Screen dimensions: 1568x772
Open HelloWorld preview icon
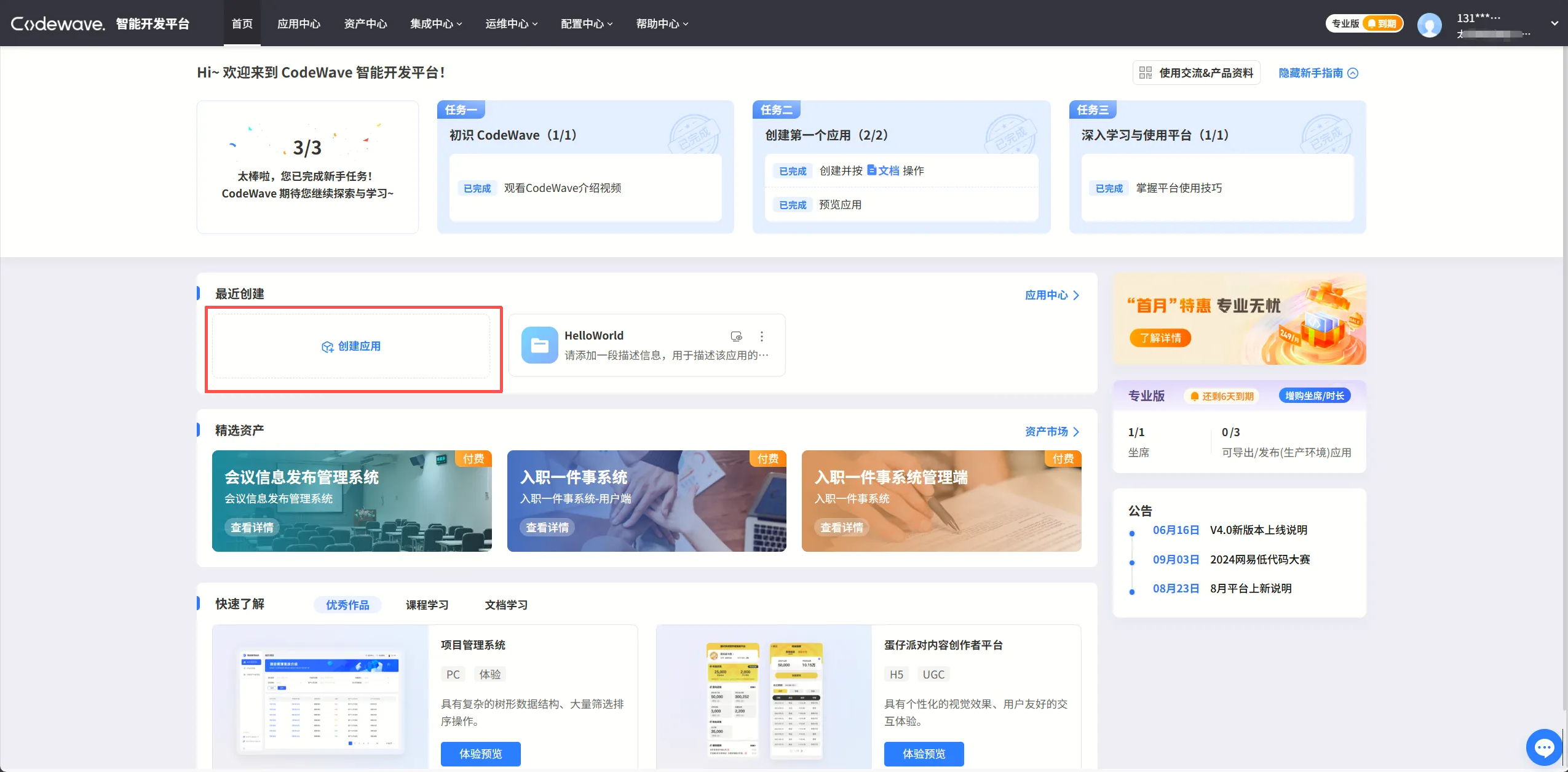point(736,336)
